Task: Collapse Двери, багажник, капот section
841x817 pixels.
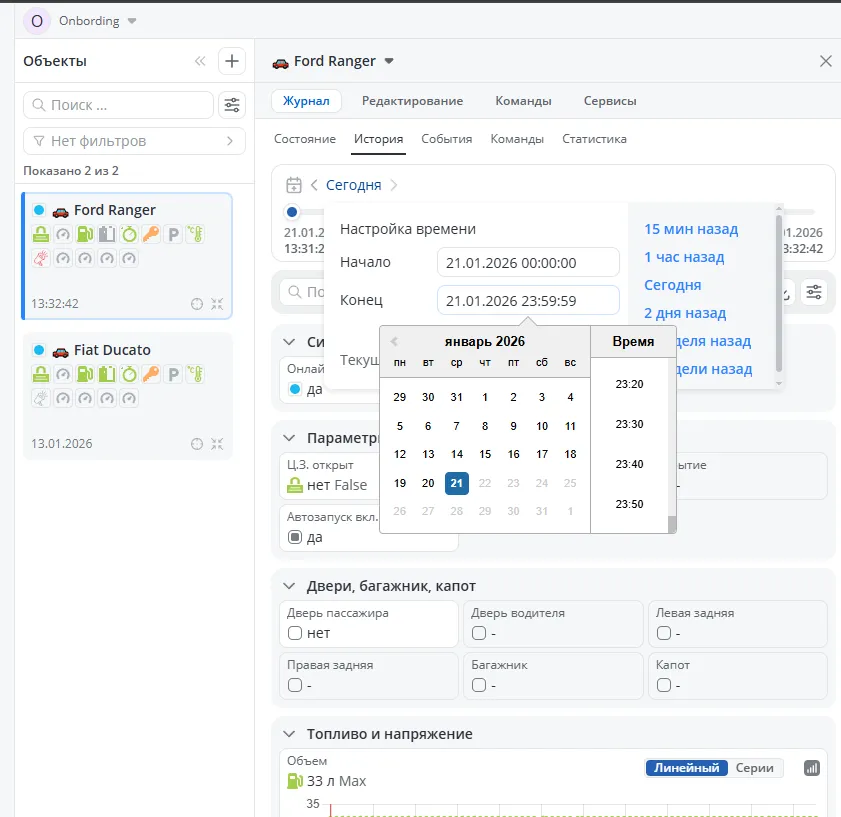Action: click(289, 586)
